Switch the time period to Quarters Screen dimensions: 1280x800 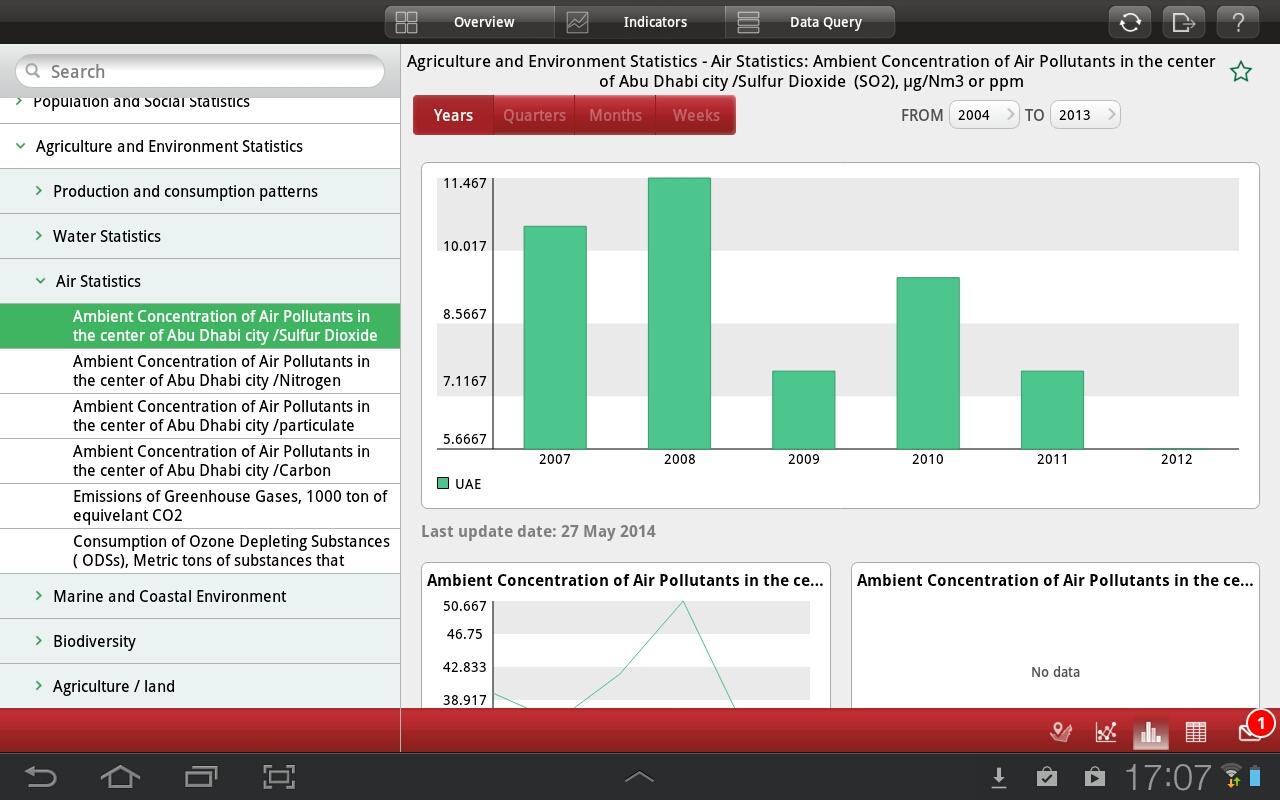[x=534, y=115]
